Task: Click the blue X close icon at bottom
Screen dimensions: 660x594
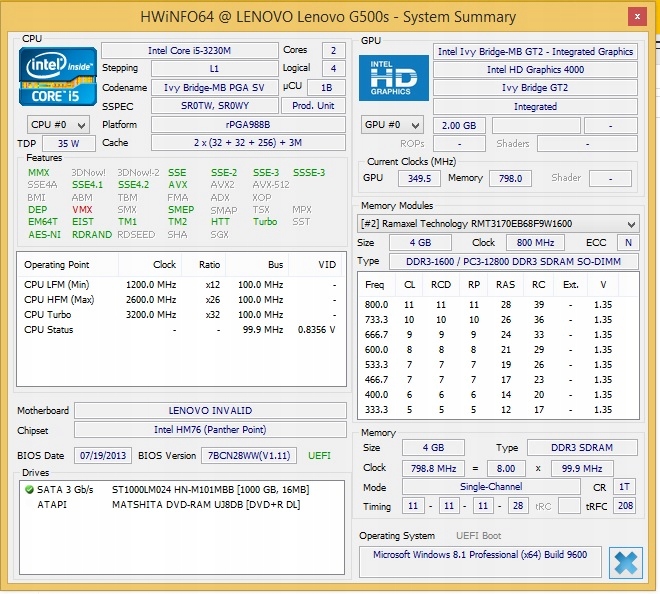Action: click(x=625, y=562)
